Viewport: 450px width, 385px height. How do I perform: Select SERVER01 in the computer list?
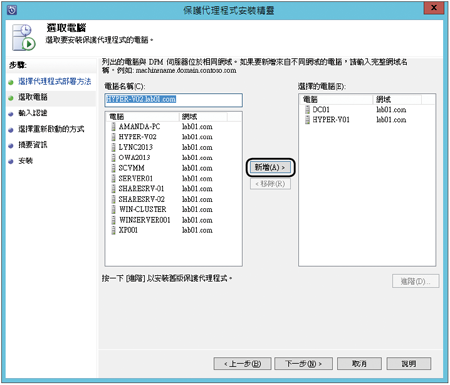(136, 178)
